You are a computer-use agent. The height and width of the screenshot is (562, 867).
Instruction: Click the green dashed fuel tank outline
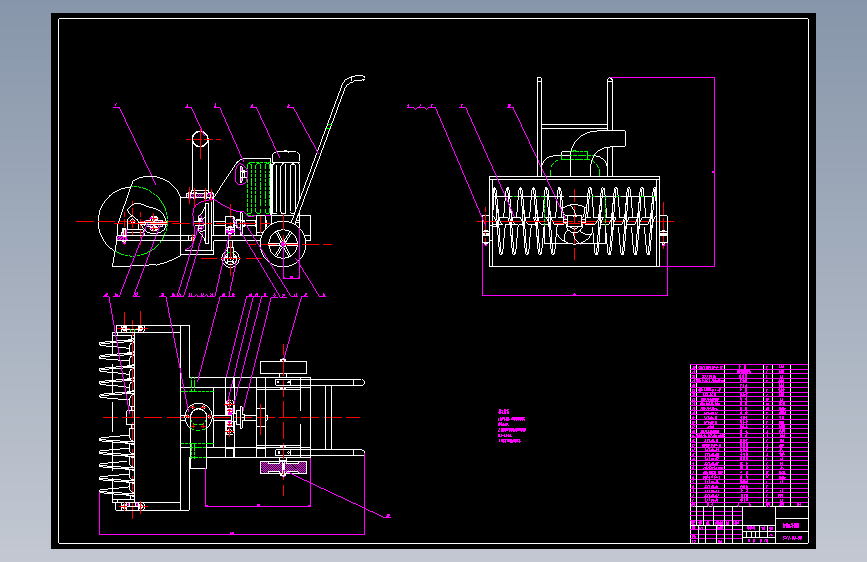[x=258, y=188]
